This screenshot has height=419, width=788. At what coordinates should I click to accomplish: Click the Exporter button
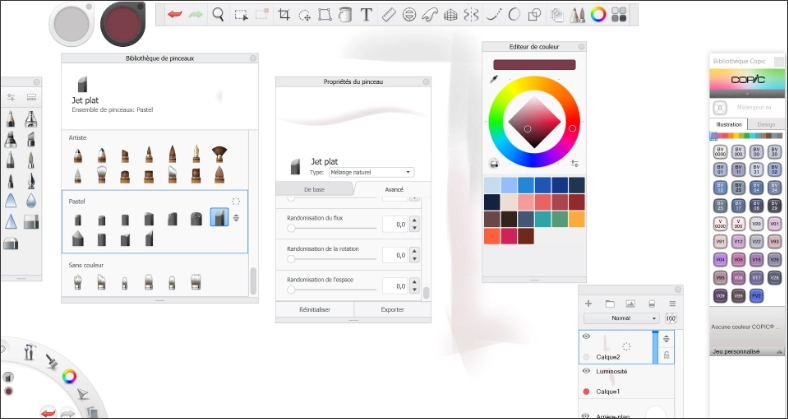(392, 310)
